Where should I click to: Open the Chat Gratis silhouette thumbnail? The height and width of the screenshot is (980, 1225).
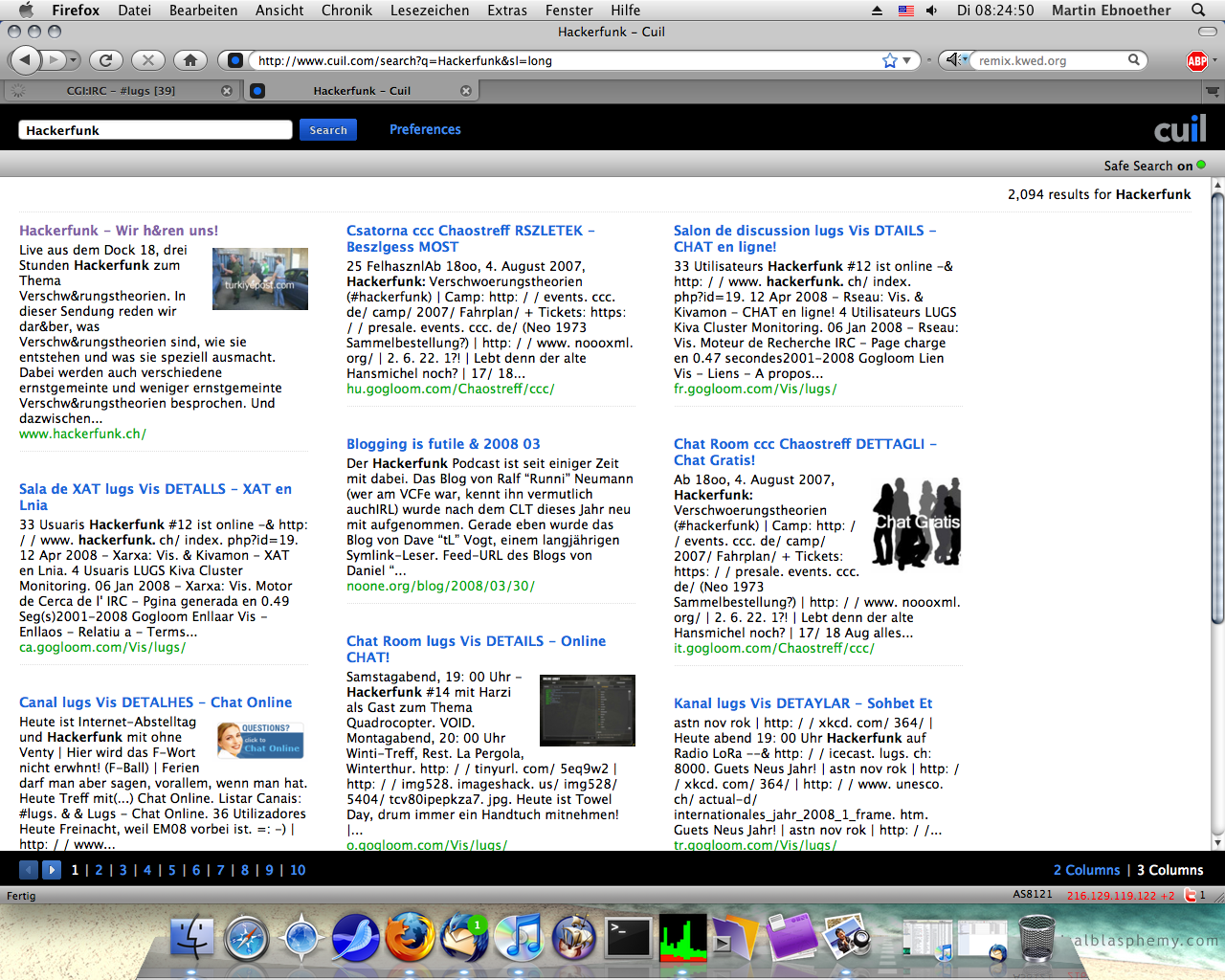[916, 523]
